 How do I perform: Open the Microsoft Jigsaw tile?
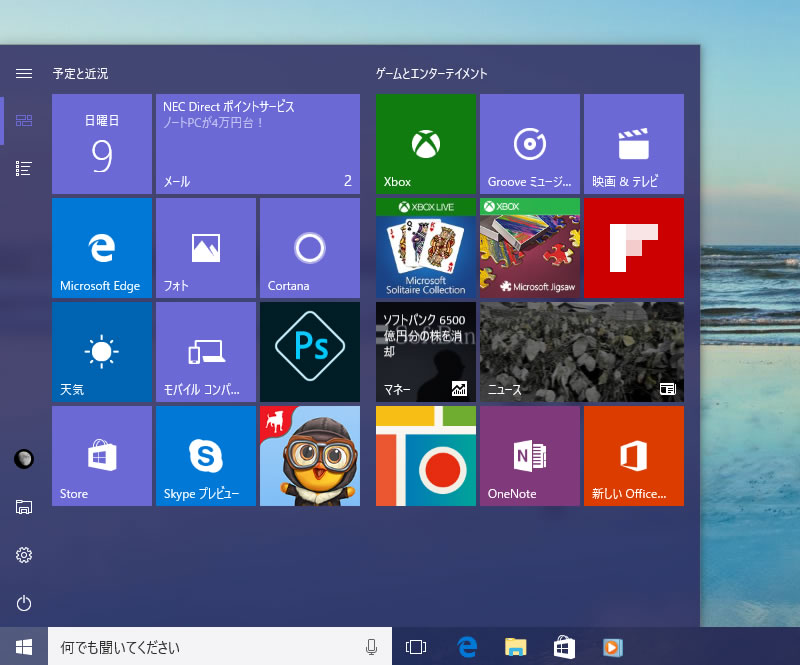[x=530, y=248]
